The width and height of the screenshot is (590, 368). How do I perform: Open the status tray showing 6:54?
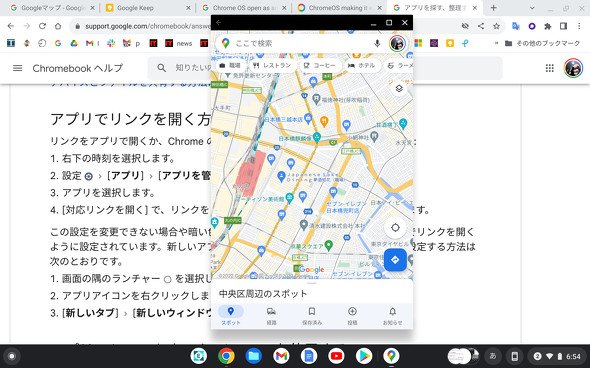[x=558, y=356]
